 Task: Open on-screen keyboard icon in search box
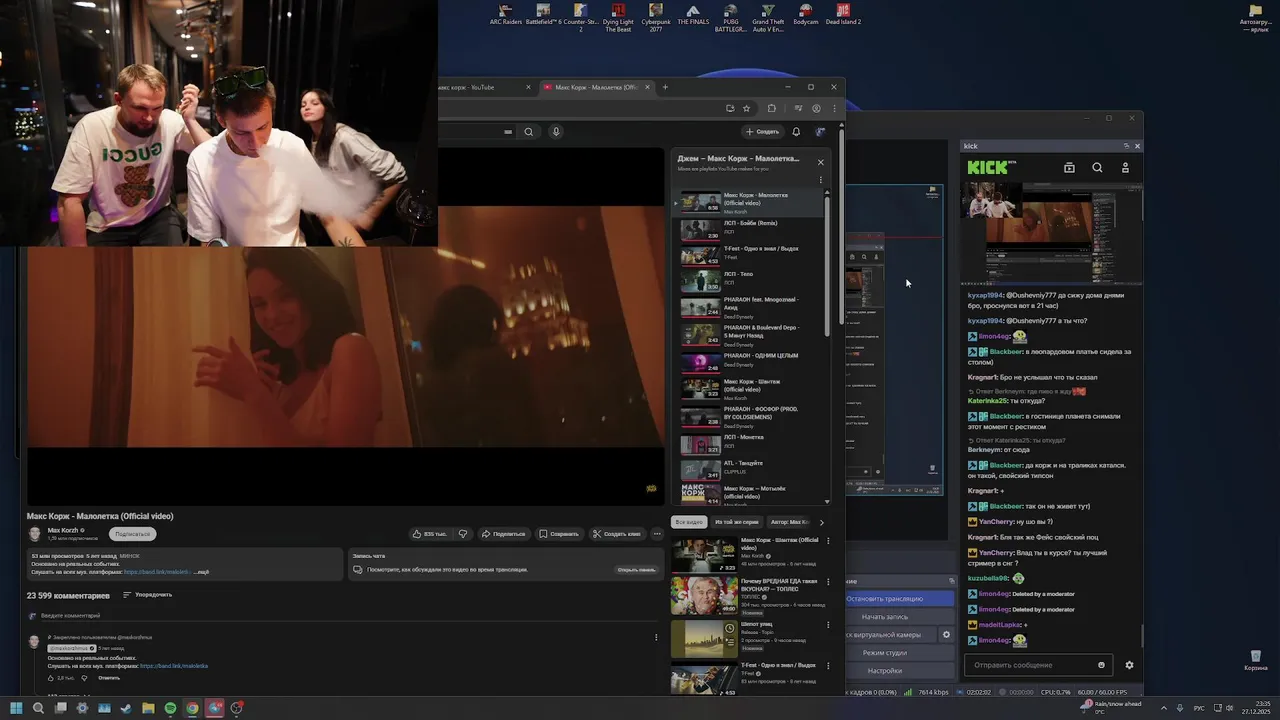point(508,132)
